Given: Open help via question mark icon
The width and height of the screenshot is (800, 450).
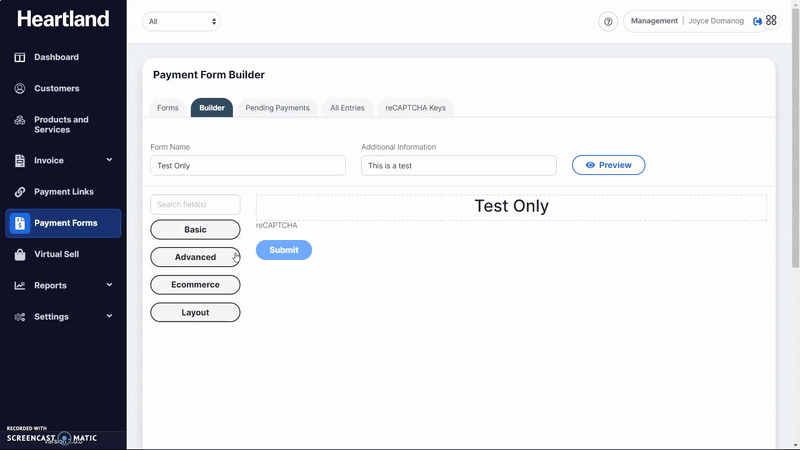Looking at the screenshot, I should point(608,21).
